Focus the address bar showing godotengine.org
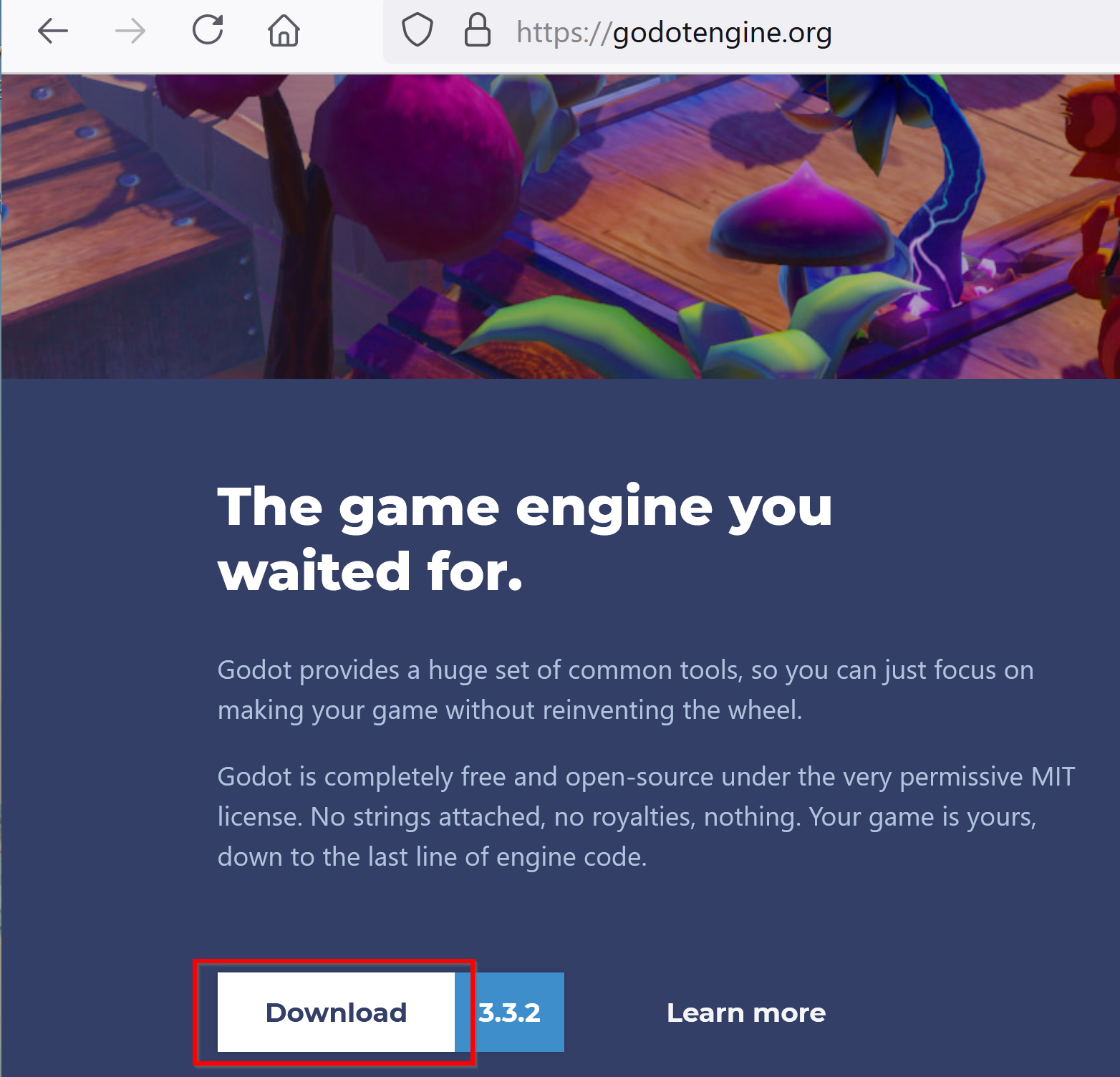Screen dimensions: 1120x1077 coord(752,32)
